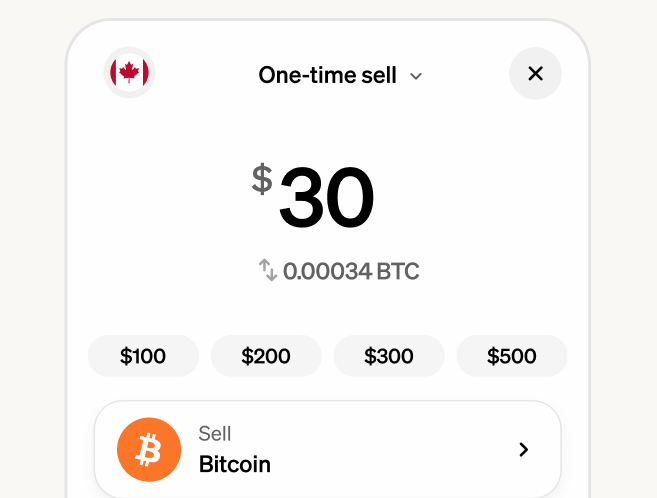This screenshot has width=657, height=498.
Task: Open the One-time sell order type label
Action: coord(327,75)
